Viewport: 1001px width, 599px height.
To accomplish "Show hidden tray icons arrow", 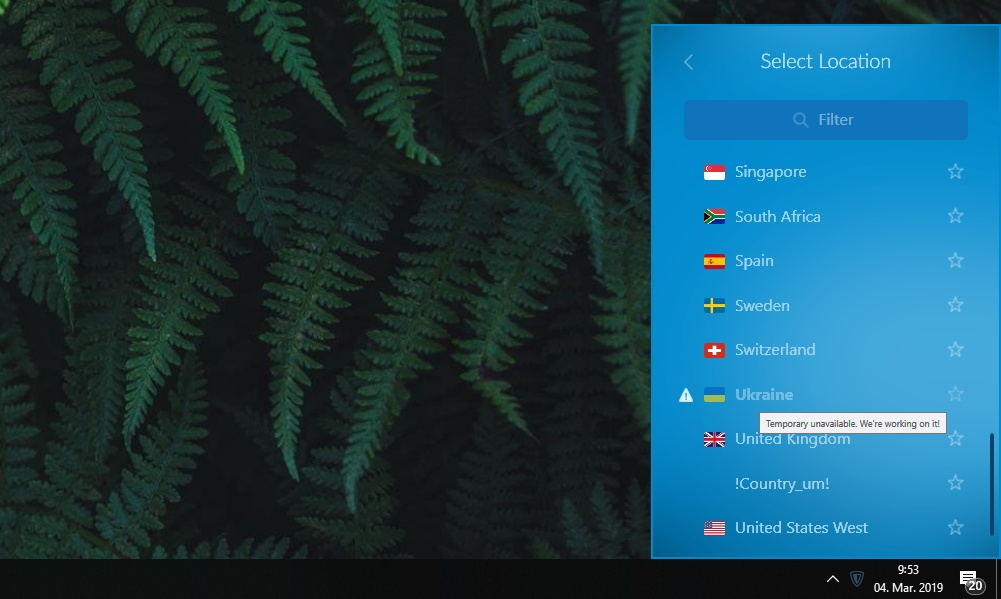I will 832,579.
